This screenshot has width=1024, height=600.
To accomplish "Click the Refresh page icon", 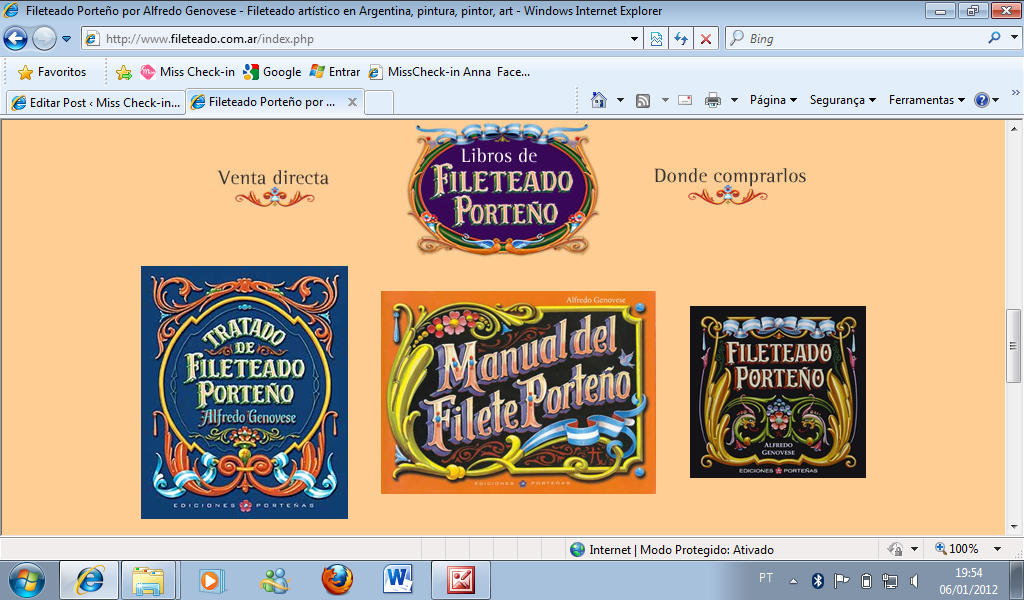I will 681,39.
